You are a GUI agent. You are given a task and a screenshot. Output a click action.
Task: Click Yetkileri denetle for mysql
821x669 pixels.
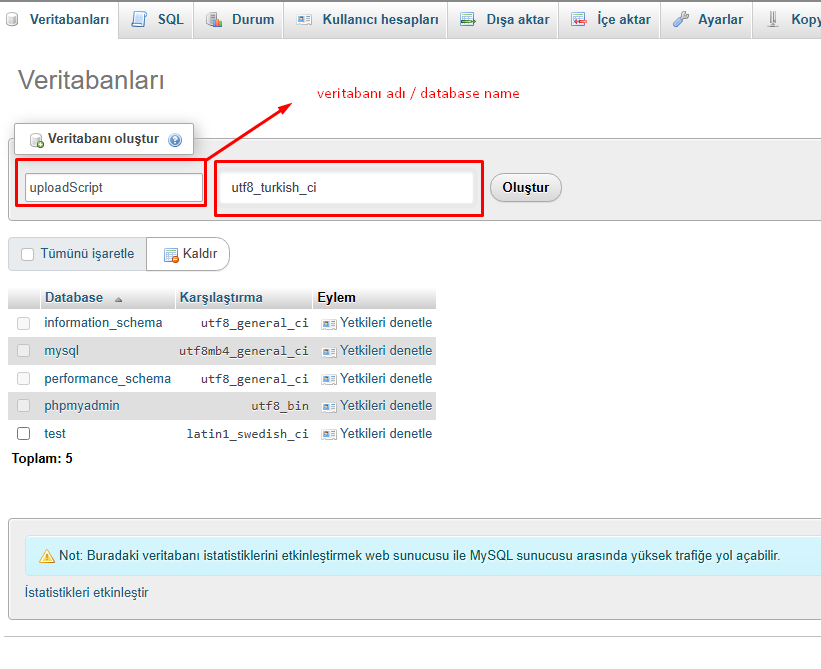pos(386,350)
